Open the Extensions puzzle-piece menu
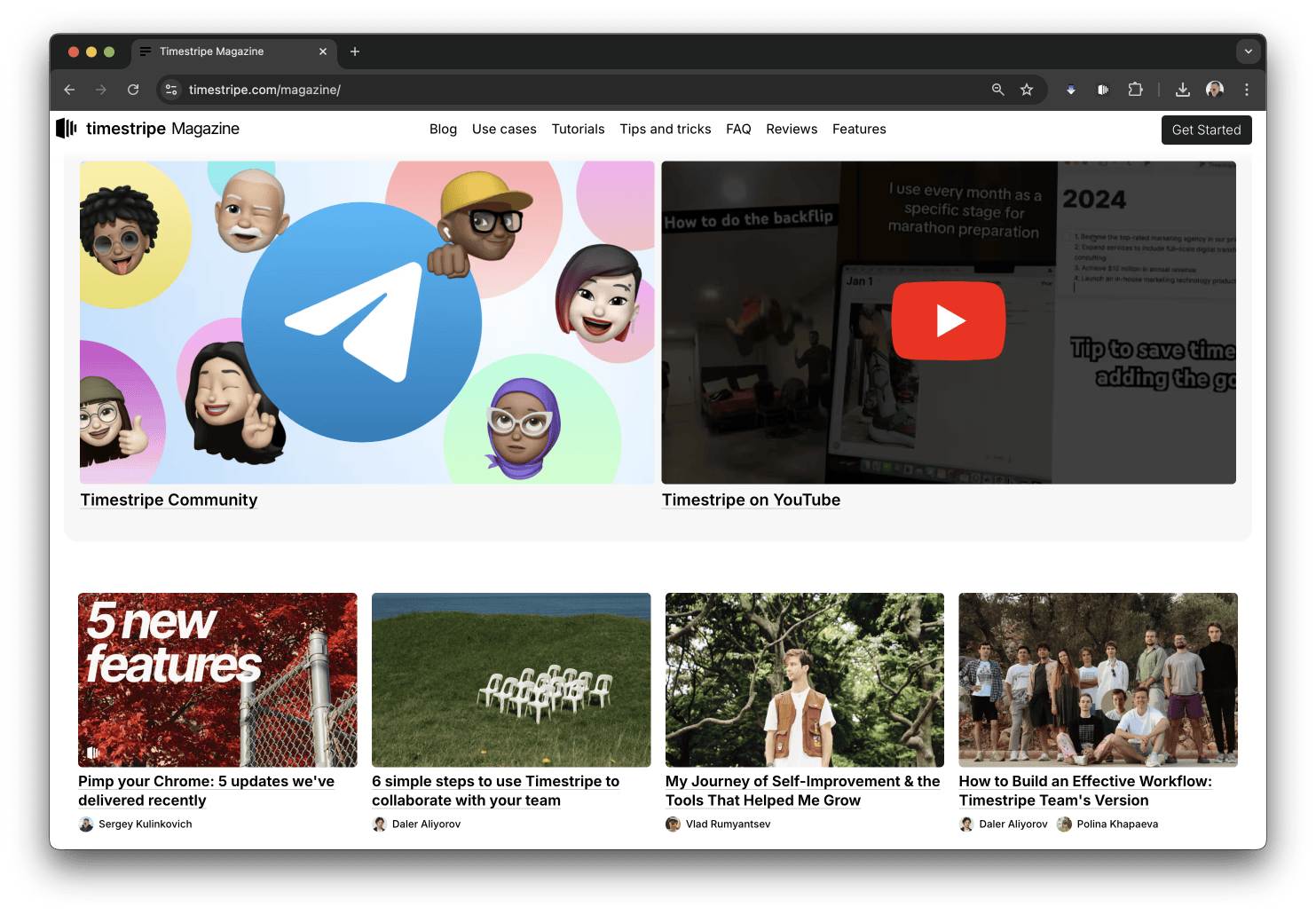Screen dimensions: 1316x915 pos(1135,90)
